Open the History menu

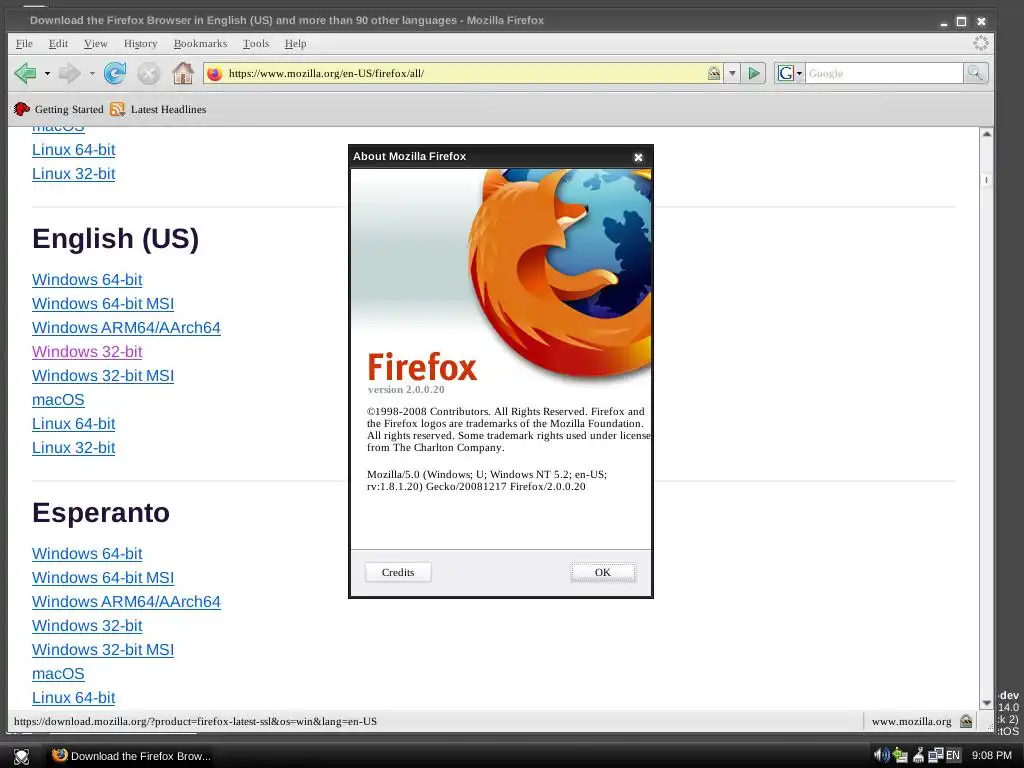[140, 44]
